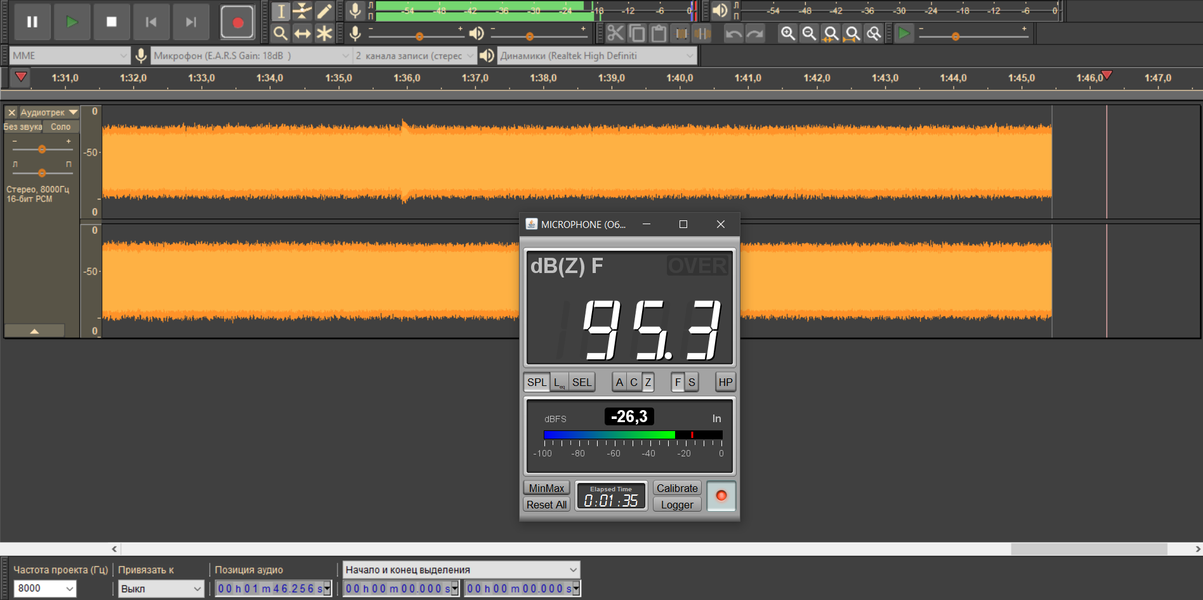Activate the Multi-tool asterisk icon

324,33
